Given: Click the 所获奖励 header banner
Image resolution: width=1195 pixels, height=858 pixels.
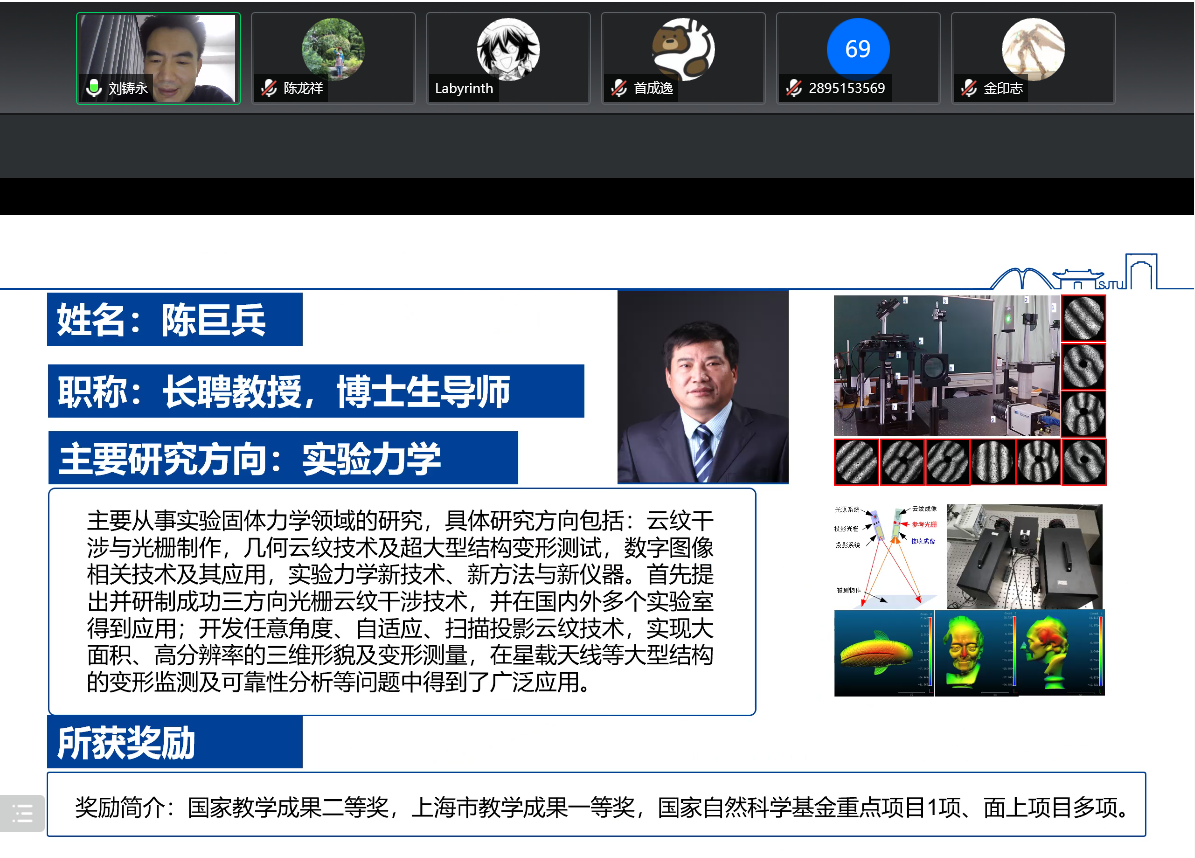Looking at the screenshot, I should 174,742.
